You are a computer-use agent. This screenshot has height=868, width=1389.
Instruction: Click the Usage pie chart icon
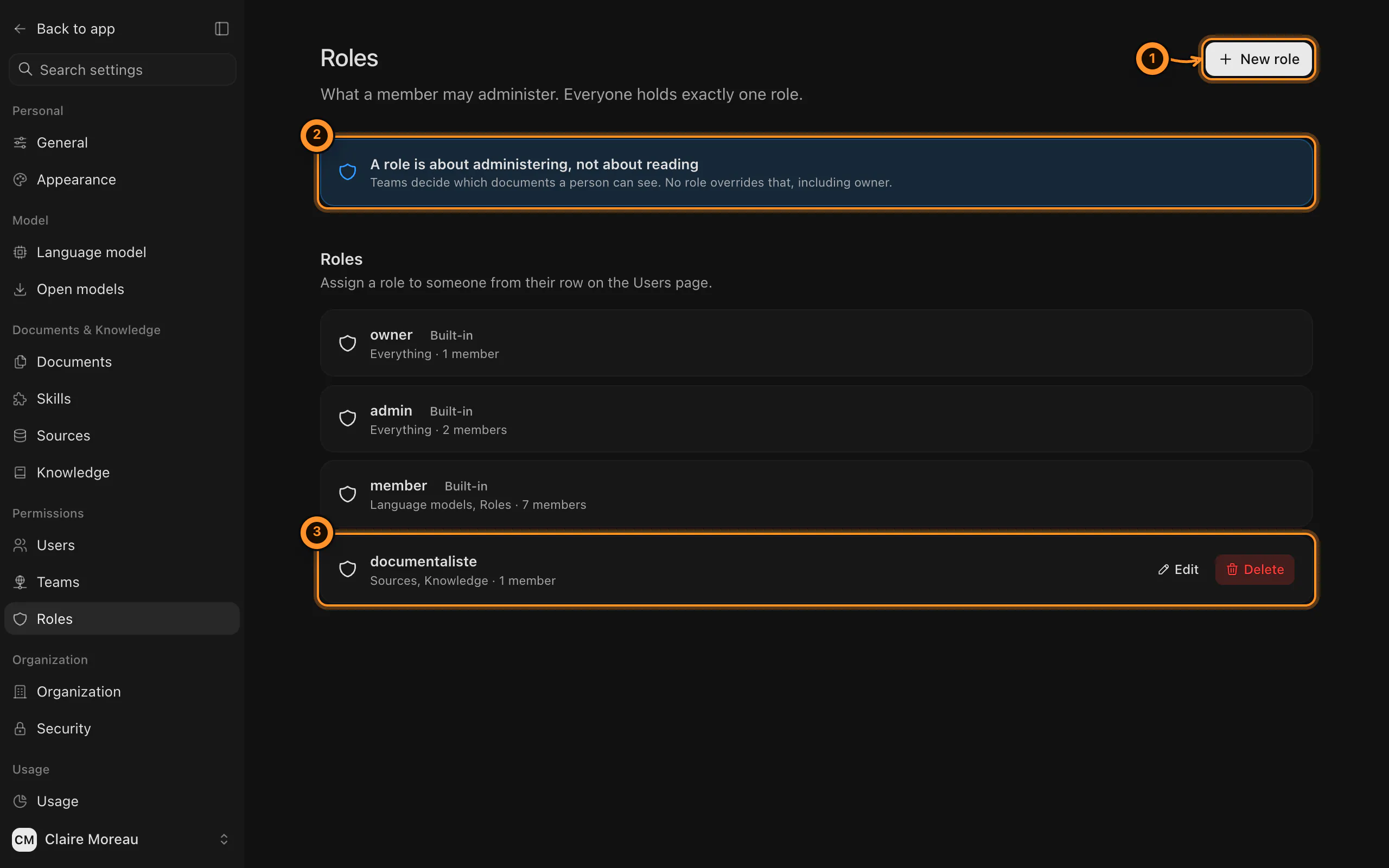click(20, 801)
